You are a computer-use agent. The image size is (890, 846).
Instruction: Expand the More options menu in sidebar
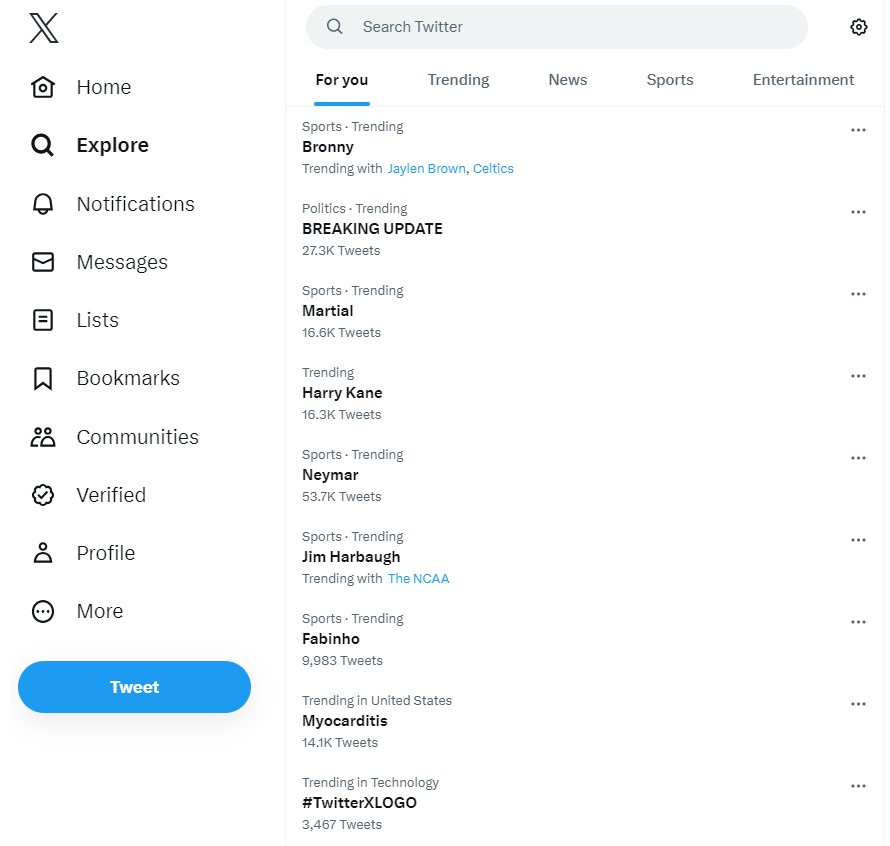(x=43, y=611)
